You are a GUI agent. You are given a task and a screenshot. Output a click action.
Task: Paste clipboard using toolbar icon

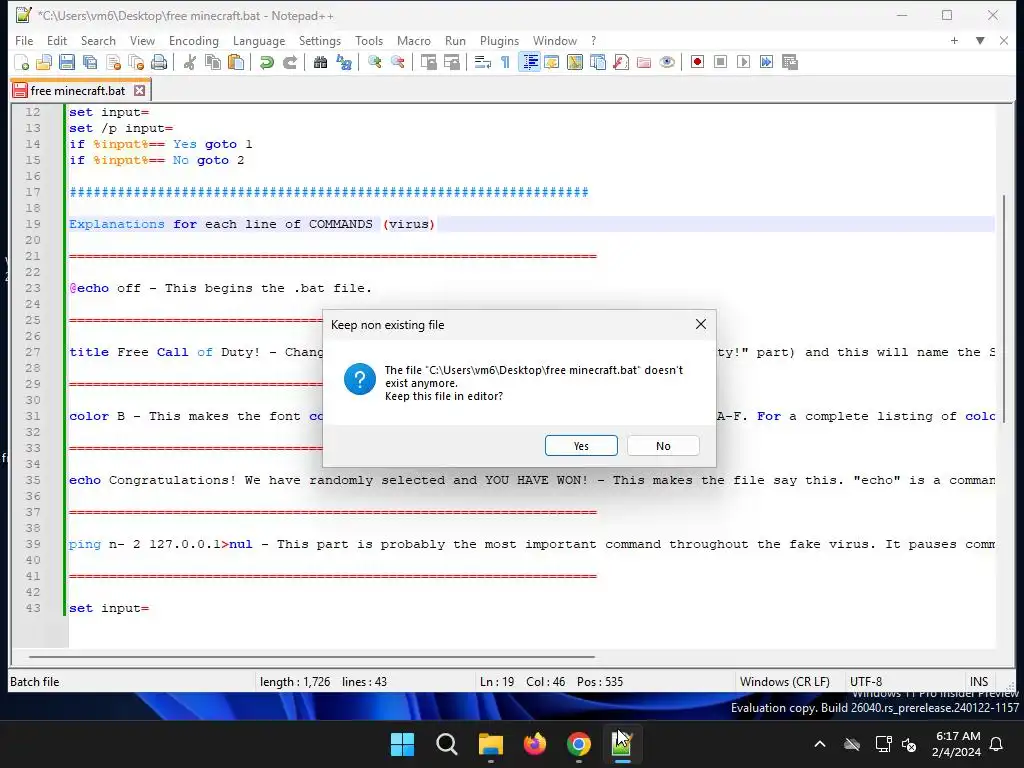(236, 62)
